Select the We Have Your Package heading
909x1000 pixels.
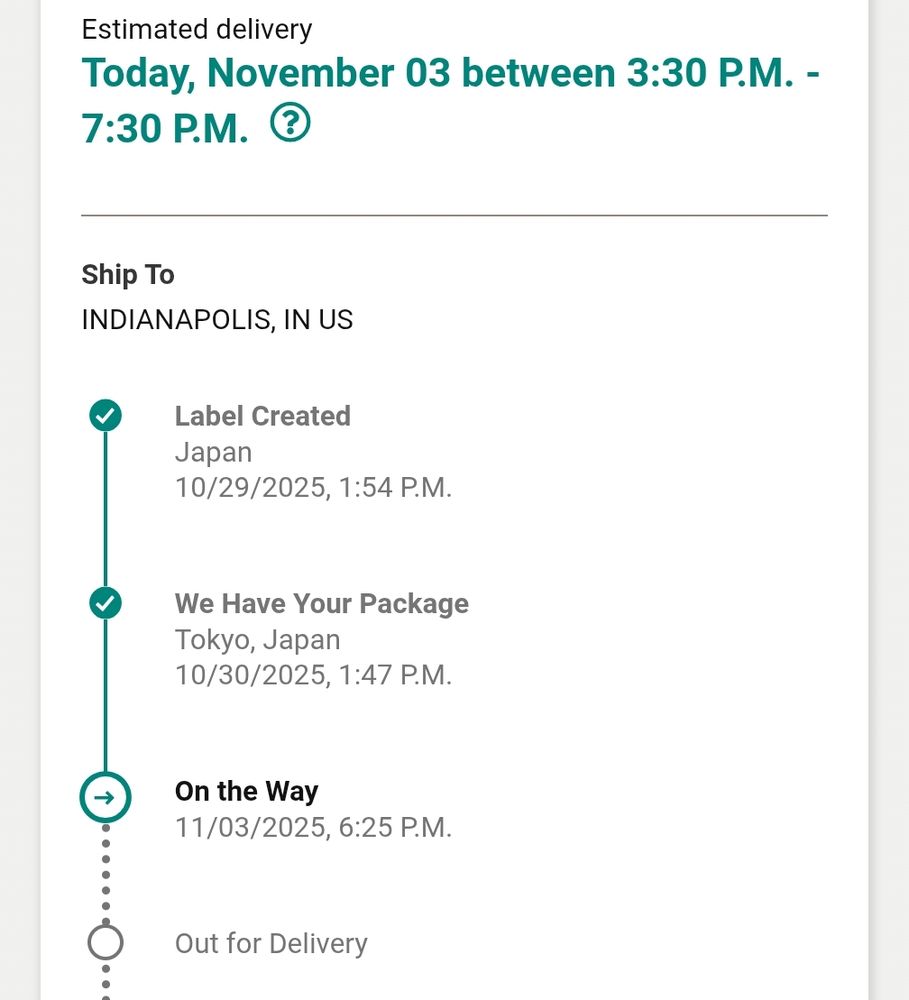coord(322,604)
